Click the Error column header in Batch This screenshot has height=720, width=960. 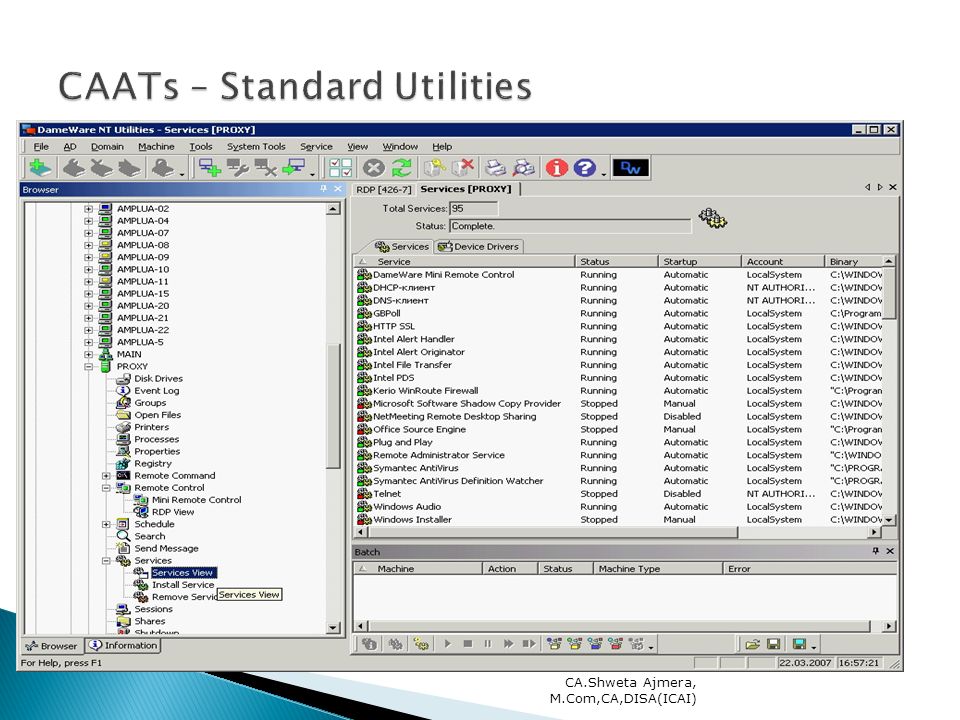click(809, 569)
